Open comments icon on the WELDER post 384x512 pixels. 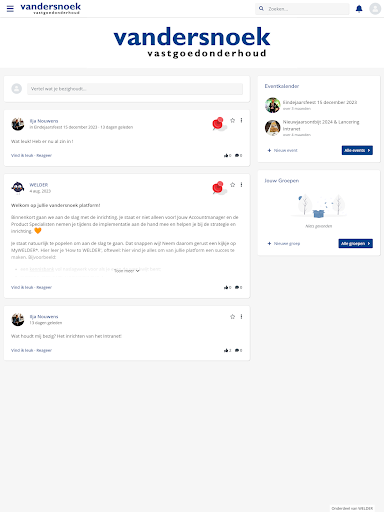point(238,287)
